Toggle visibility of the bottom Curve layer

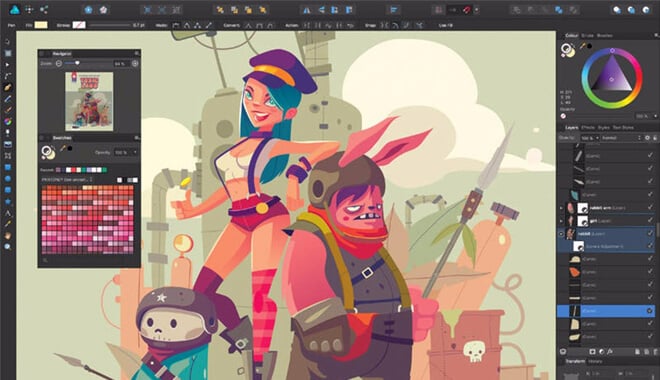650,337
